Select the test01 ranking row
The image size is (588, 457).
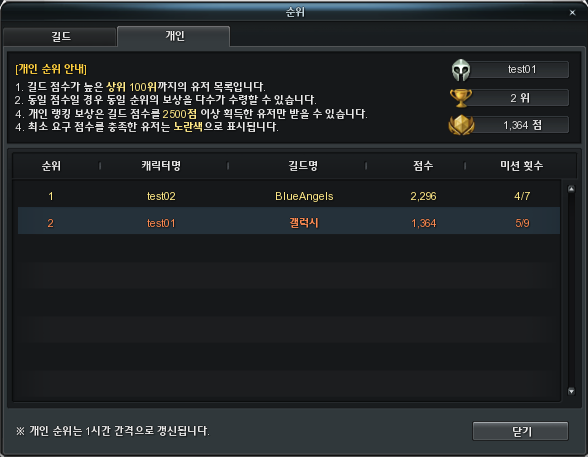[289, 222]
